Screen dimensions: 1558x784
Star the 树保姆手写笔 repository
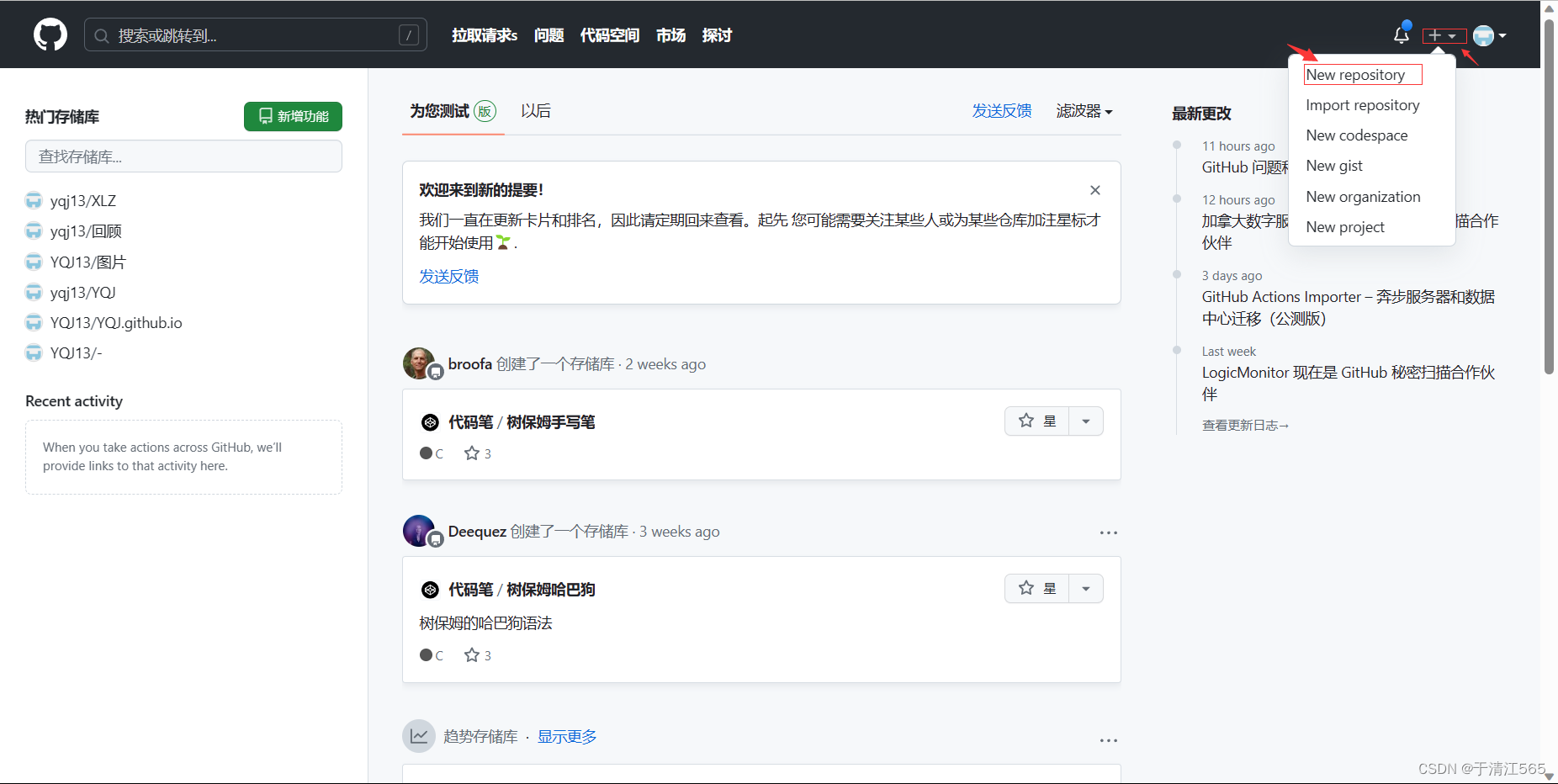(1037, 421)
